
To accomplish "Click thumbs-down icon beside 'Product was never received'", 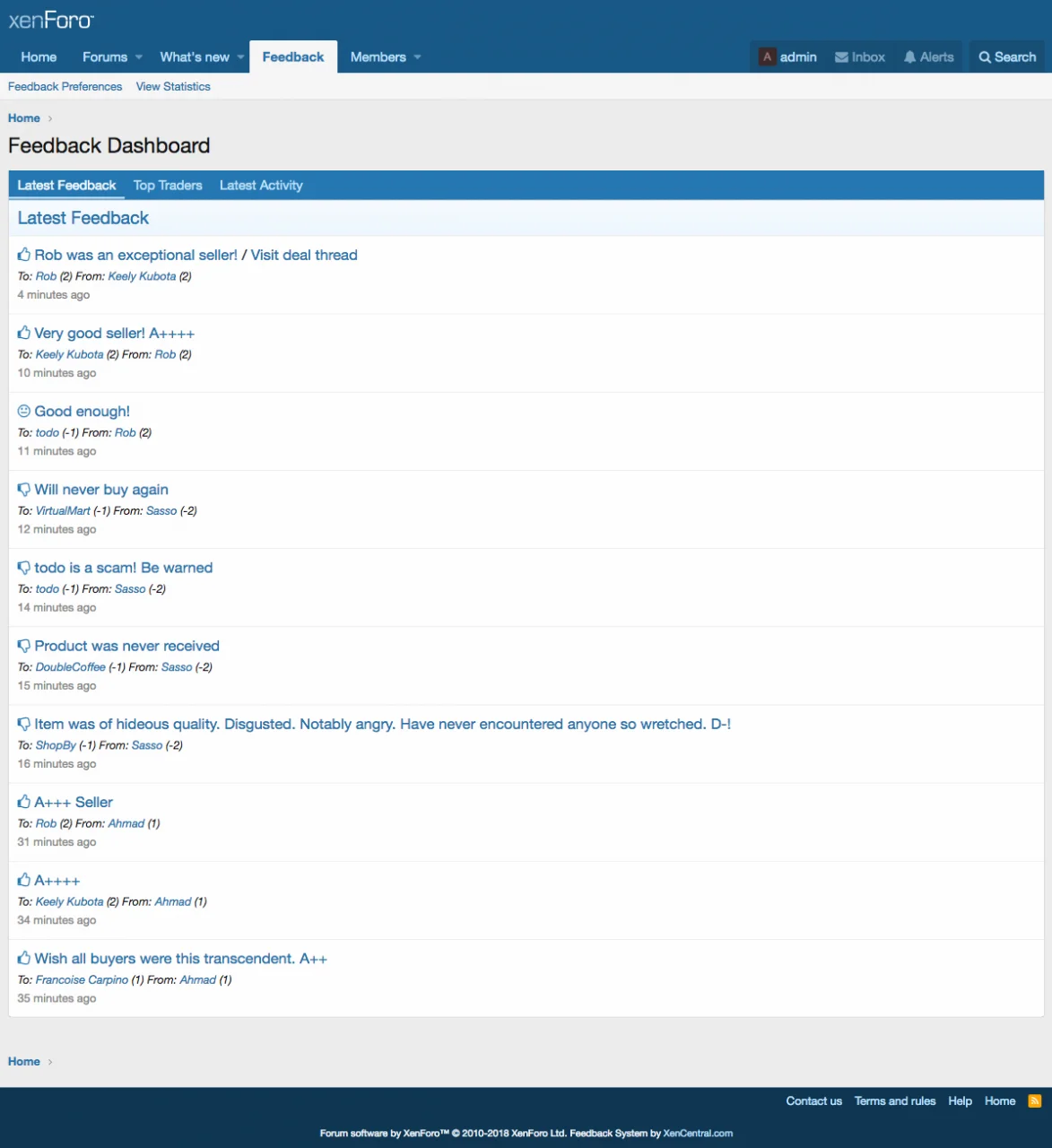I will tap(24, 646).
